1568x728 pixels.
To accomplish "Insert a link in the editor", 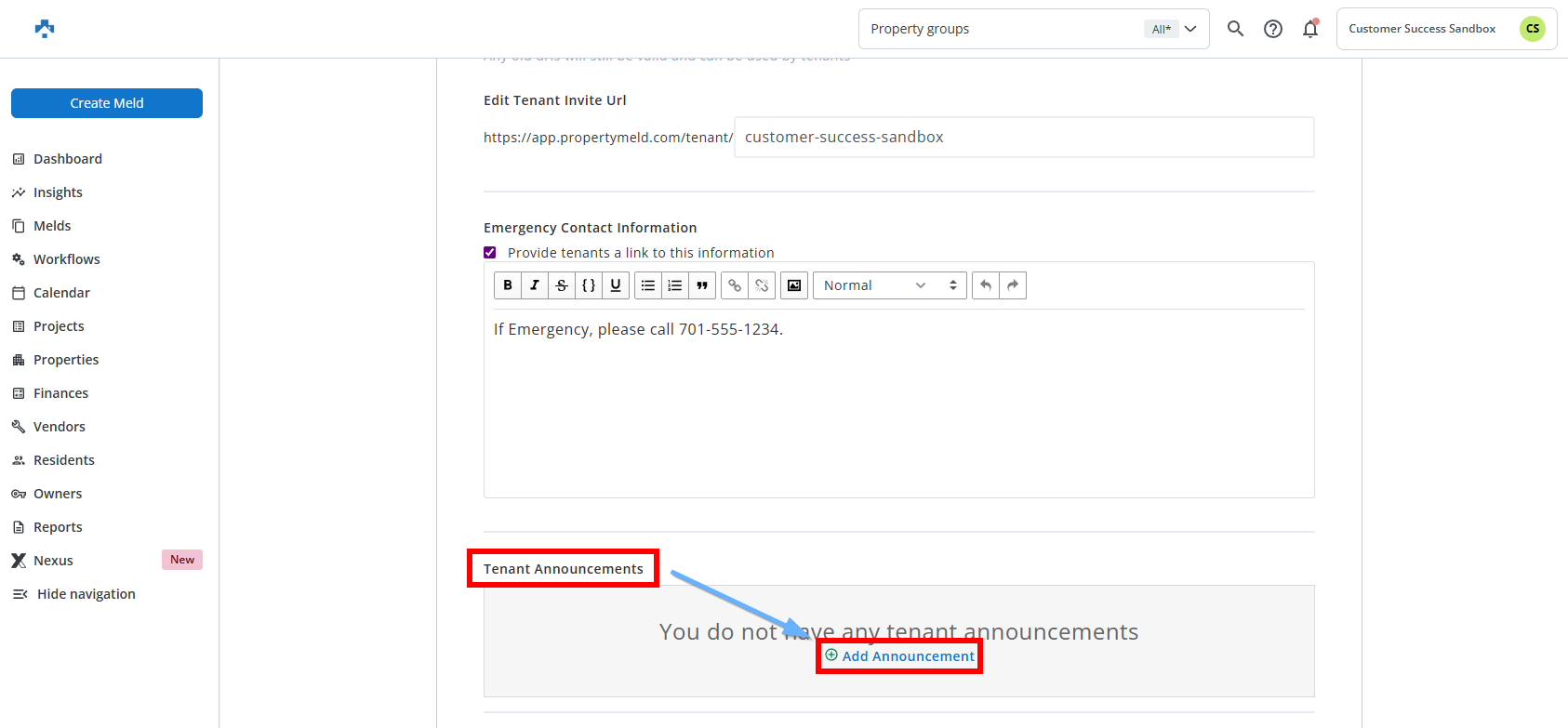I will (735, 285).
